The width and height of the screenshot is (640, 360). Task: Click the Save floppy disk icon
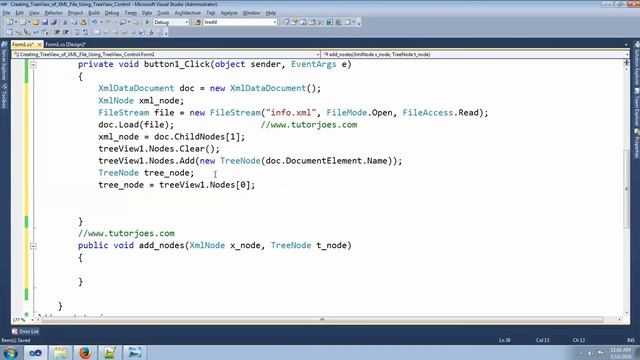pyautogui.click(x=45, y=22)
